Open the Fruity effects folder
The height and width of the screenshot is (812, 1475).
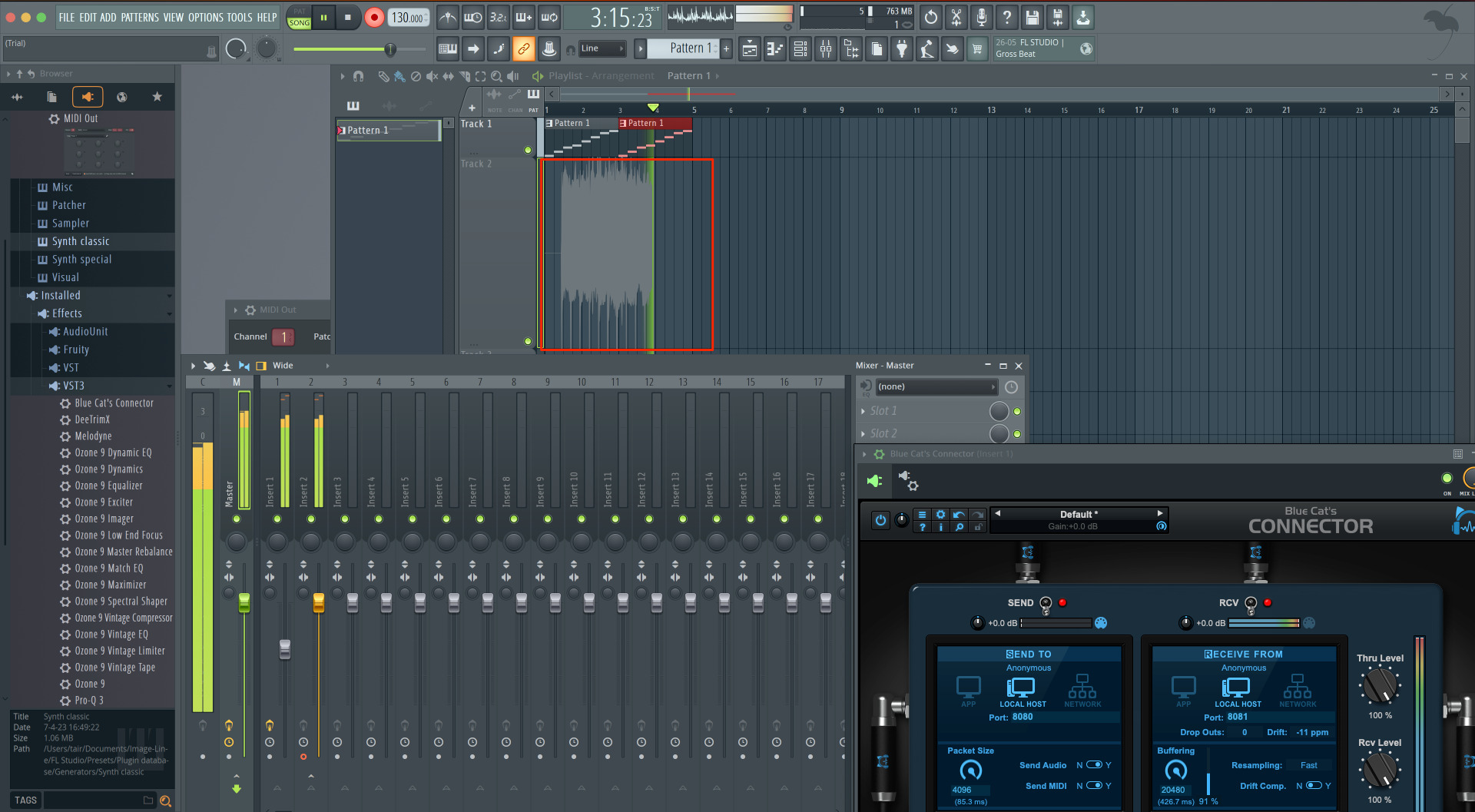(76, 350)
